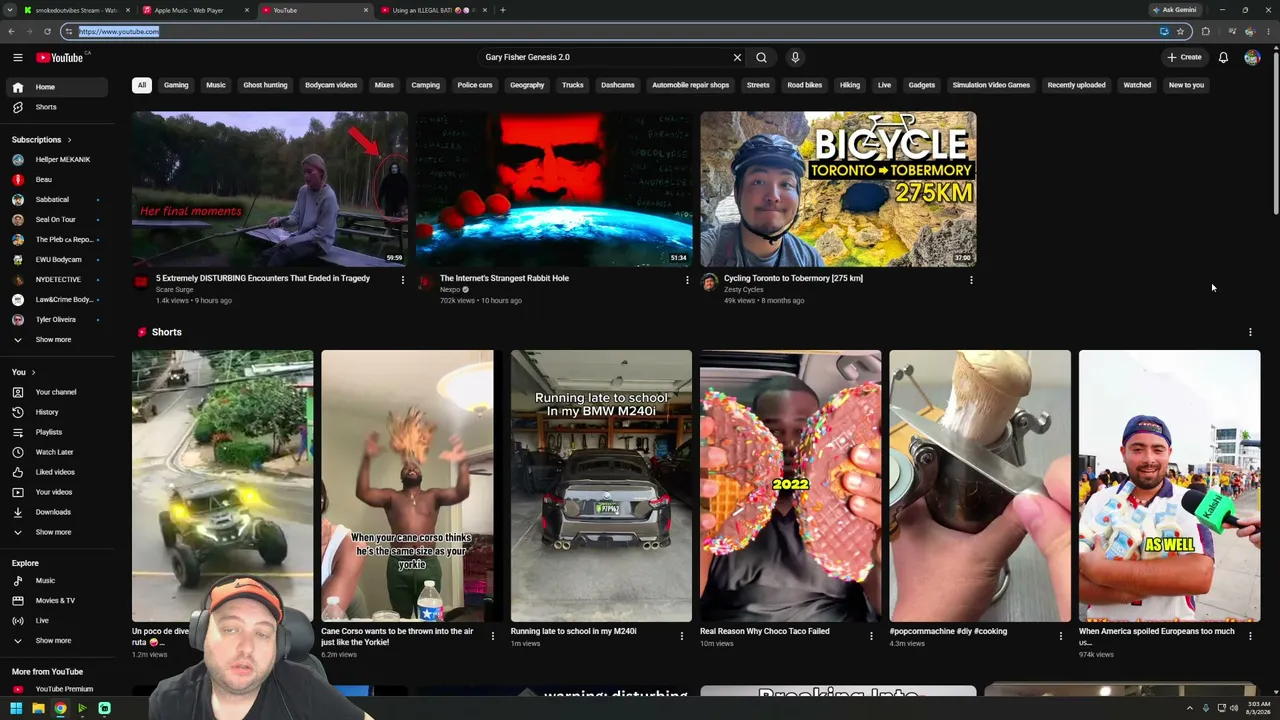The height and width of the screenshot is (720, 1280).
Task: Select the Dashcams filter chip
Action: pyautogui.click(x=618, y=85)
